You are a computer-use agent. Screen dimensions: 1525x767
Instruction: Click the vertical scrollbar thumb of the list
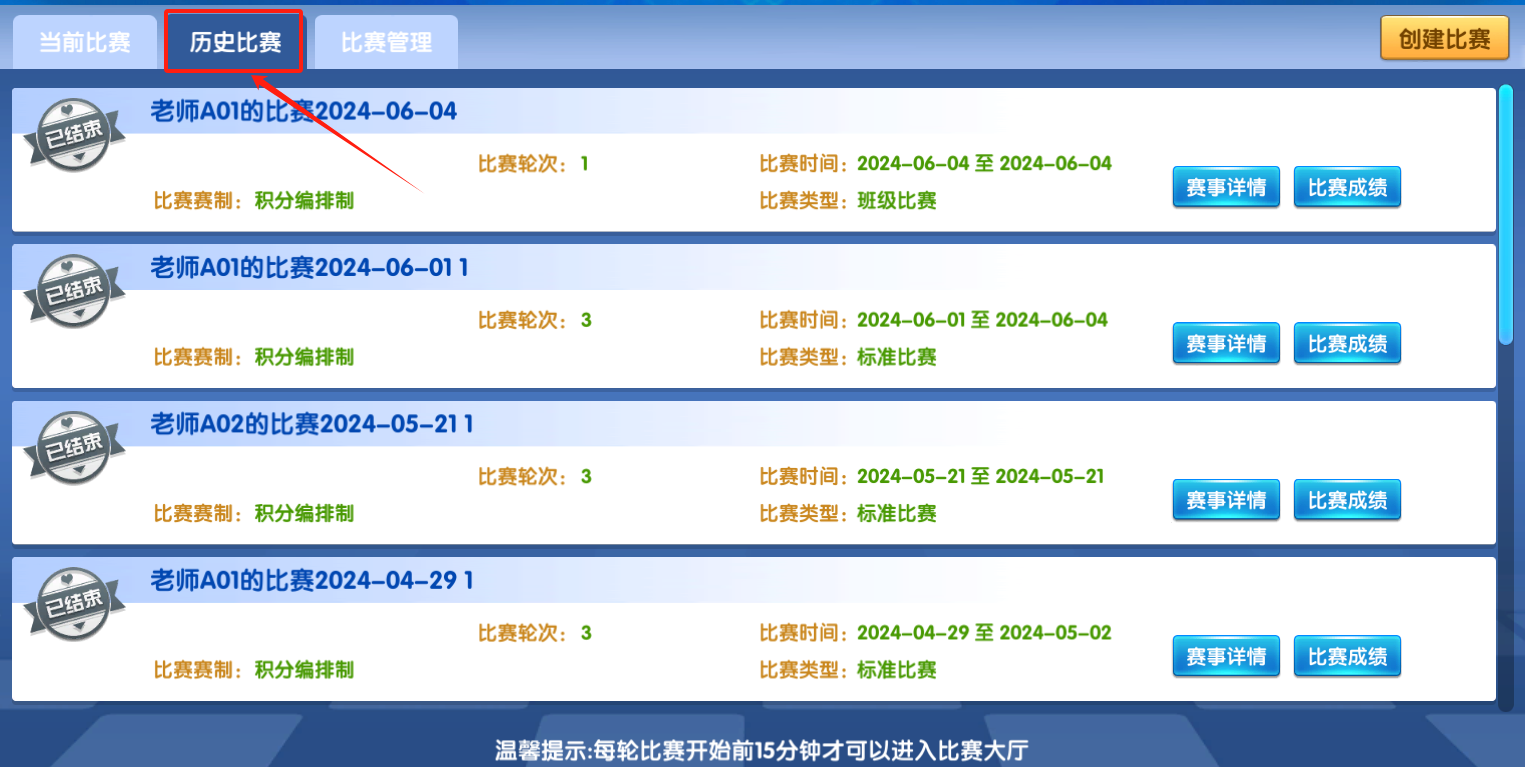(1506, 215)
